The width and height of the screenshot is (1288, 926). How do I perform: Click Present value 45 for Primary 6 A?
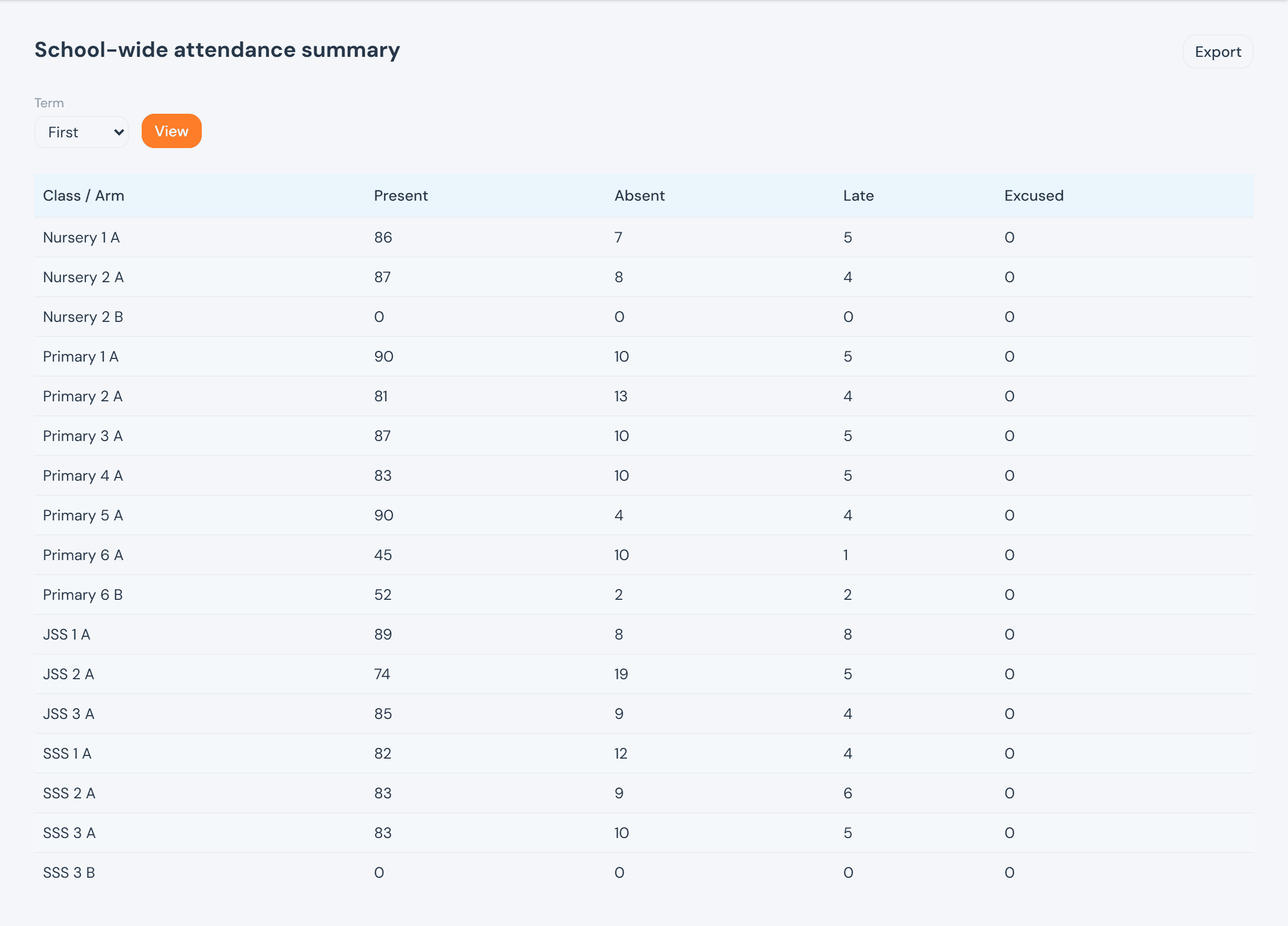click(383, 555)
